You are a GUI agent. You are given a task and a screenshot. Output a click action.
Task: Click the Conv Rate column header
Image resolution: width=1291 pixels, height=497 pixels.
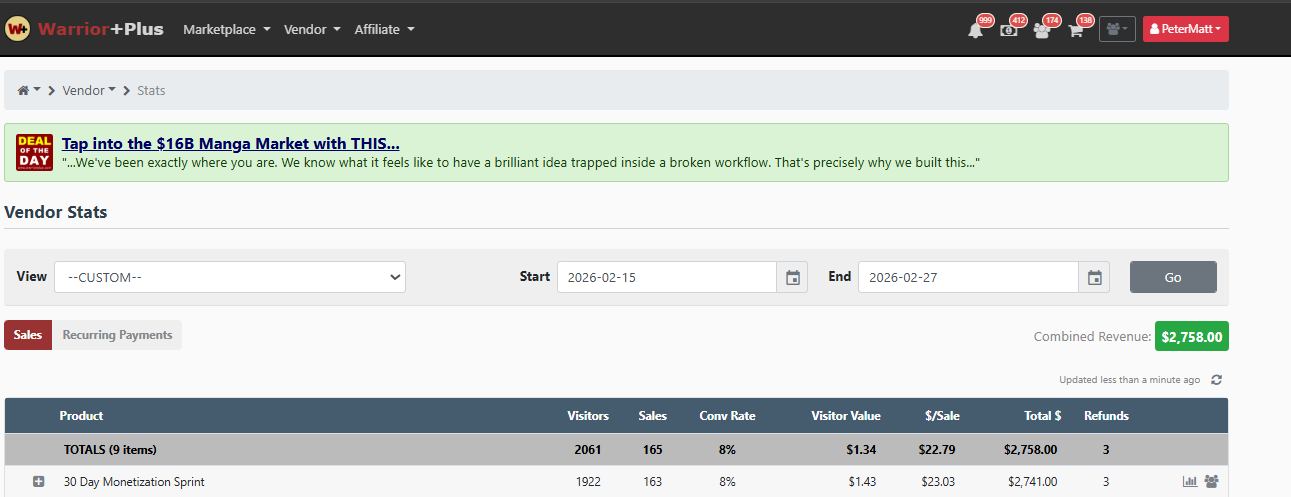tap(727, 416)
